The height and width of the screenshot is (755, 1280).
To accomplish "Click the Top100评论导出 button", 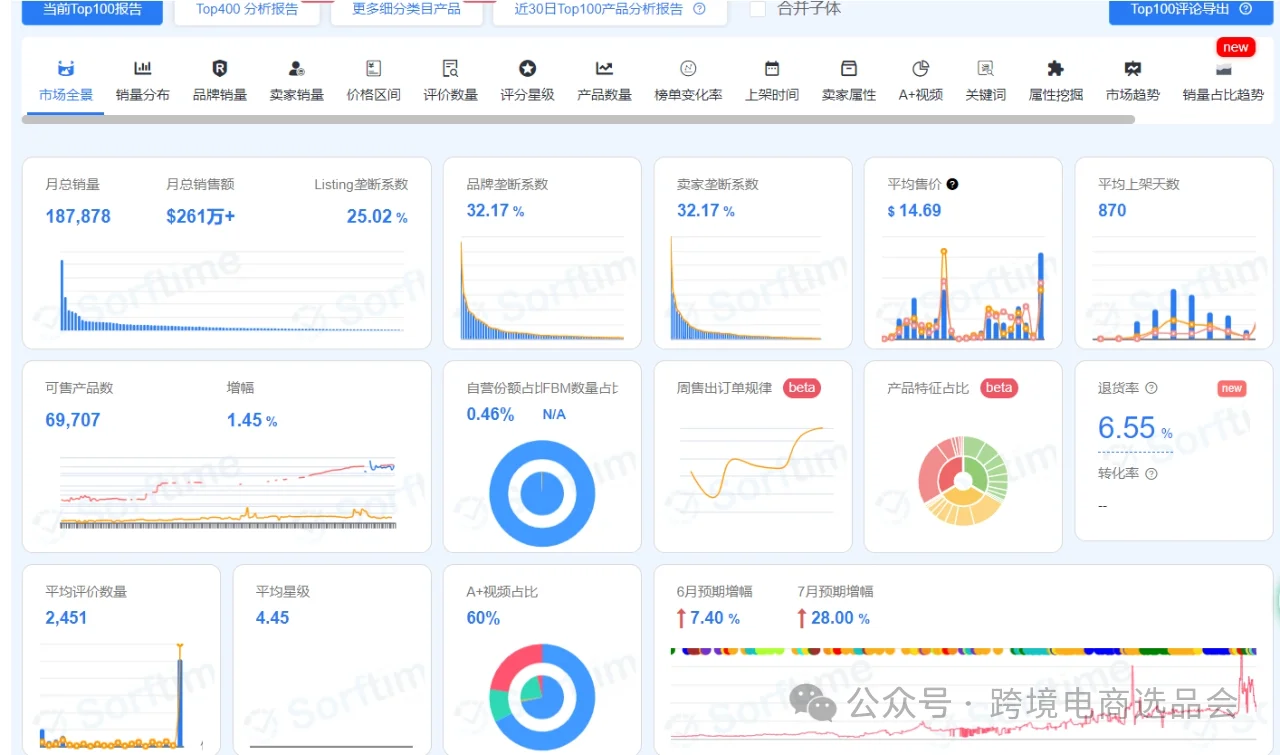I will click(x=1190, y=10).
